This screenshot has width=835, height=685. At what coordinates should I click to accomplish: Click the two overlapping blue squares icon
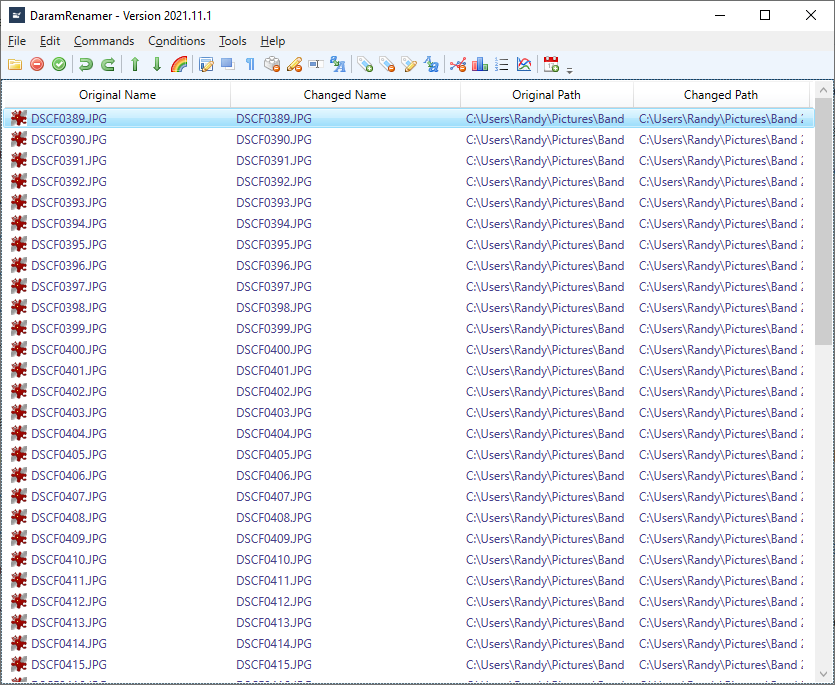point(228,64)
